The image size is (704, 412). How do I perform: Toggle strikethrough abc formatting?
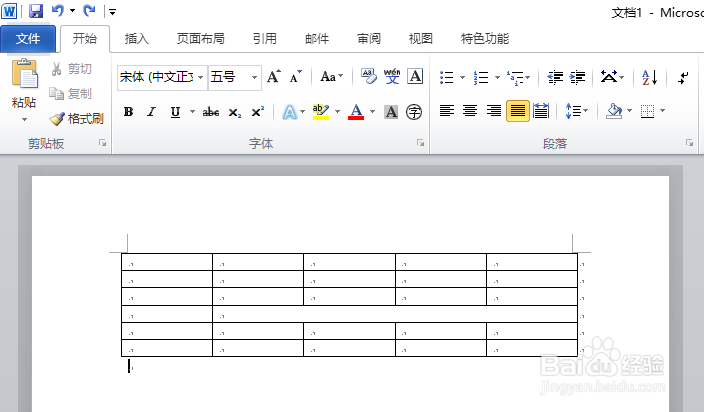point(211,112)
